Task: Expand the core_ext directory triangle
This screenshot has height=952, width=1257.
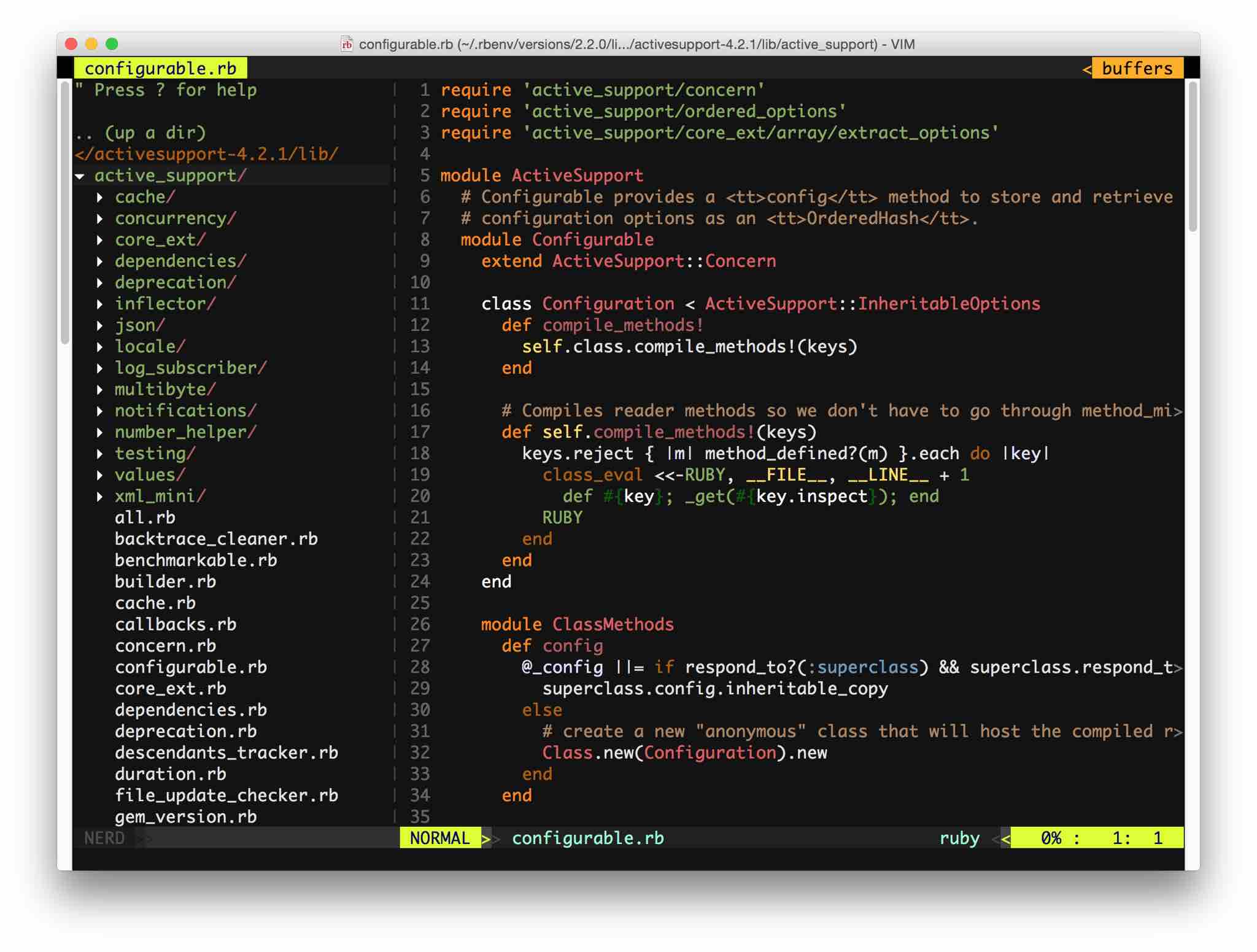Action: coord(99,241)
